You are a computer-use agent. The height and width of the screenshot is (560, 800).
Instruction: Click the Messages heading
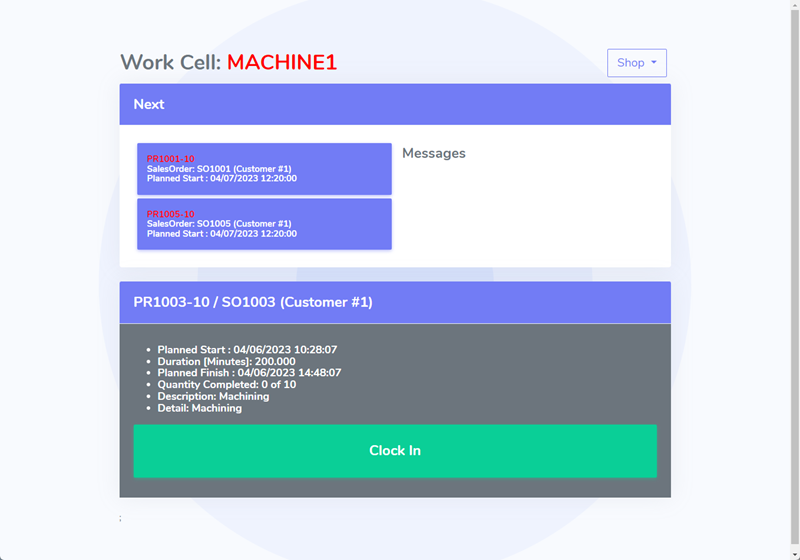[434, 154]
